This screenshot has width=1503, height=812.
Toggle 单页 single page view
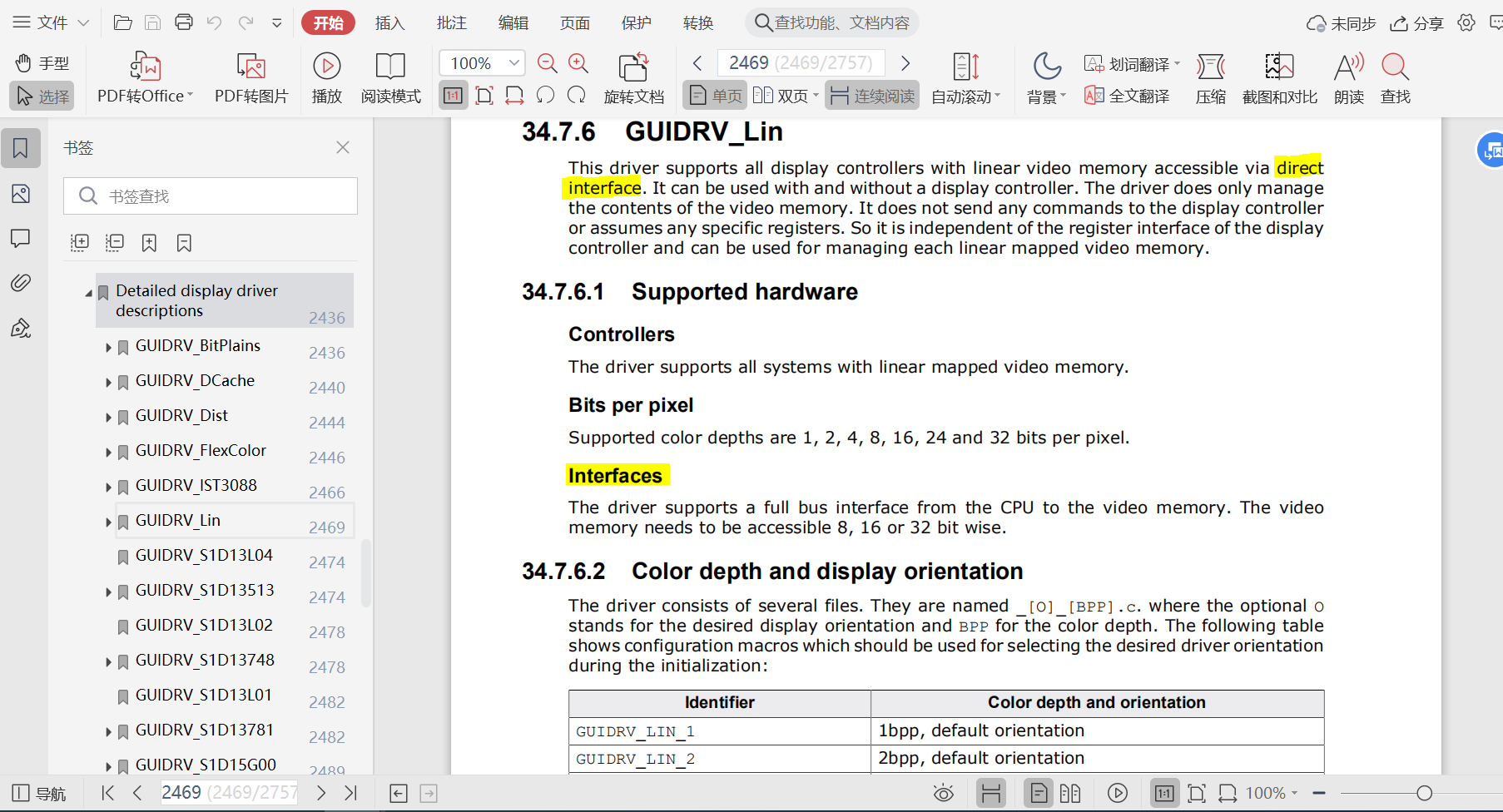click(716, 96)
